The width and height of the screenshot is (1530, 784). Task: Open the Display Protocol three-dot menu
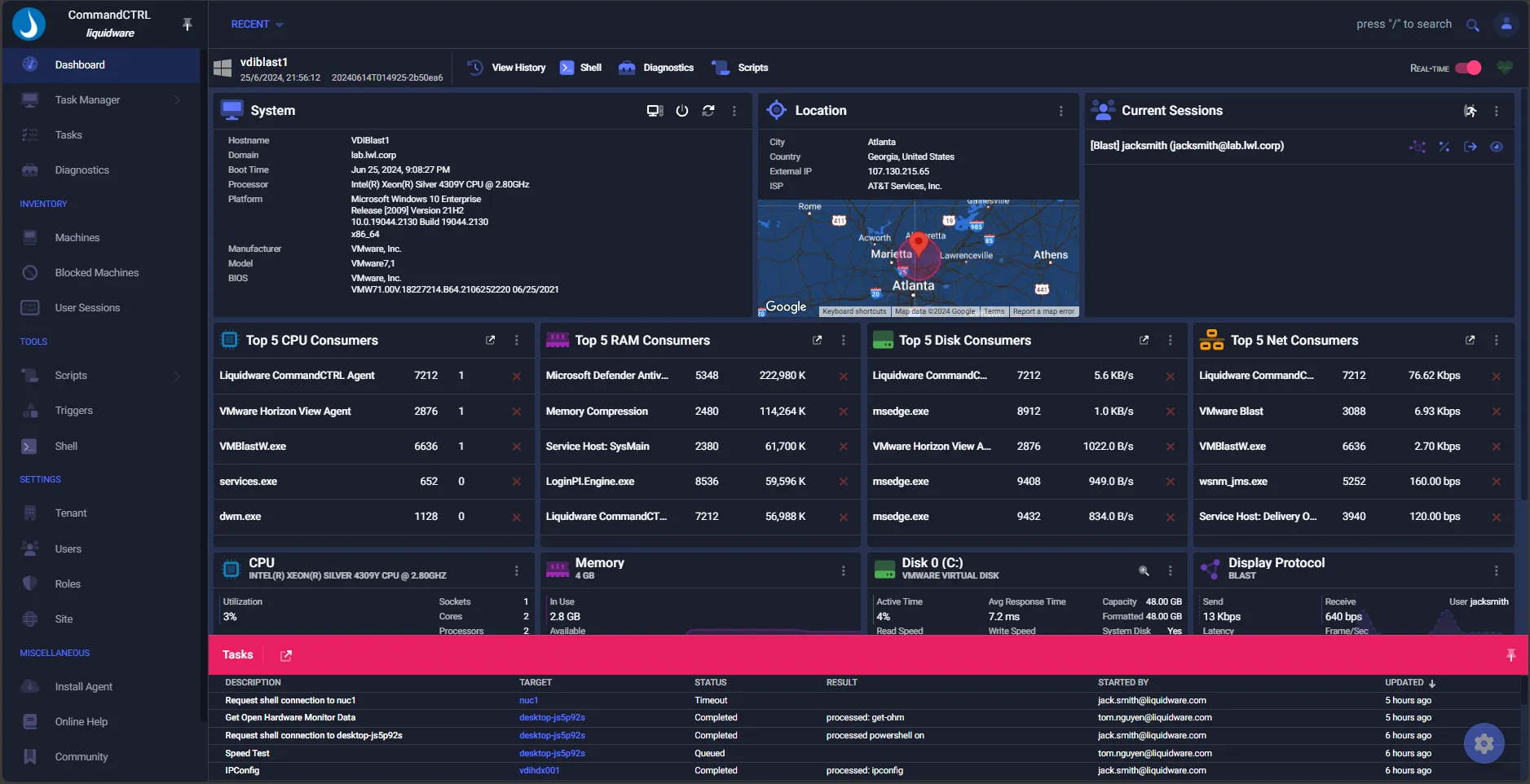(x=1496, y=570)
